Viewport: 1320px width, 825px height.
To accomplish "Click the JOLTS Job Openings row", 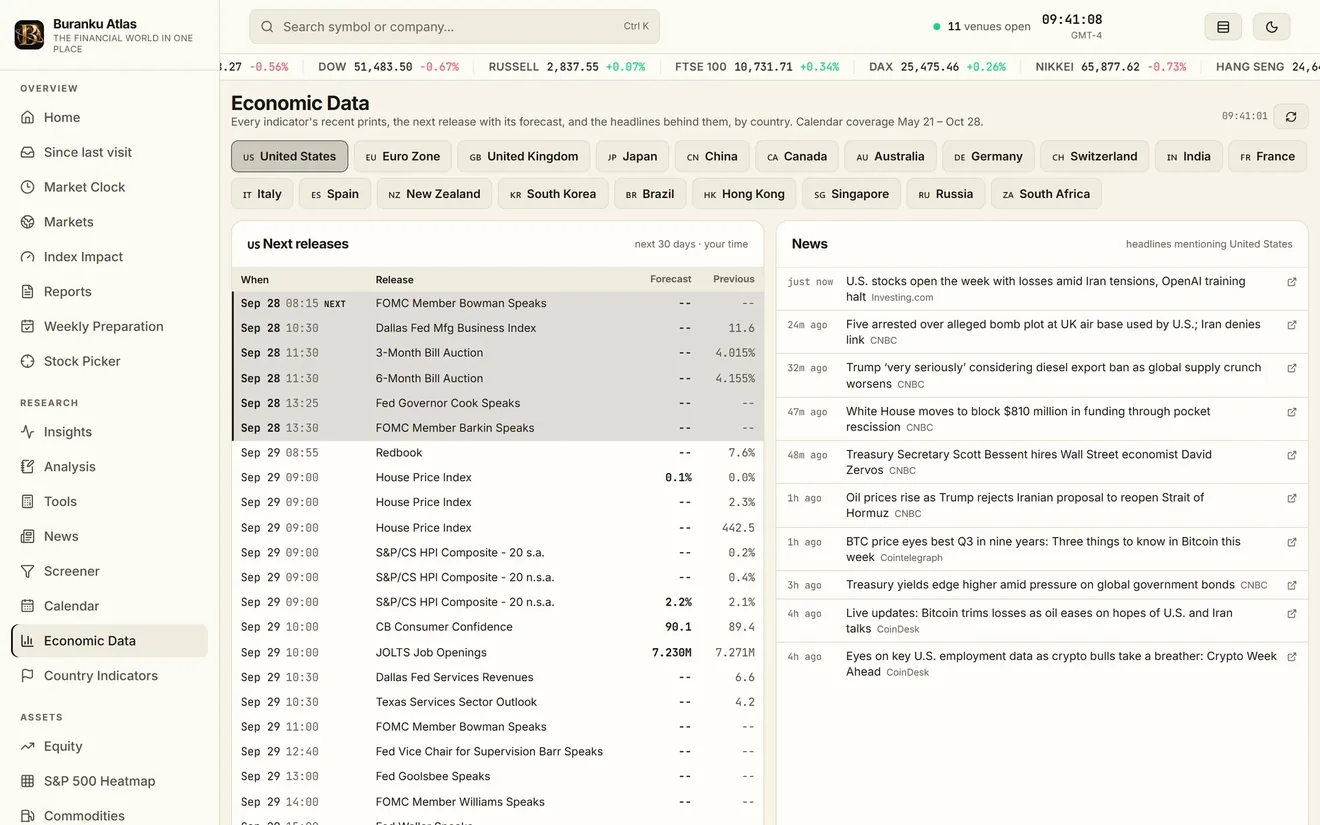I will 498,652.
